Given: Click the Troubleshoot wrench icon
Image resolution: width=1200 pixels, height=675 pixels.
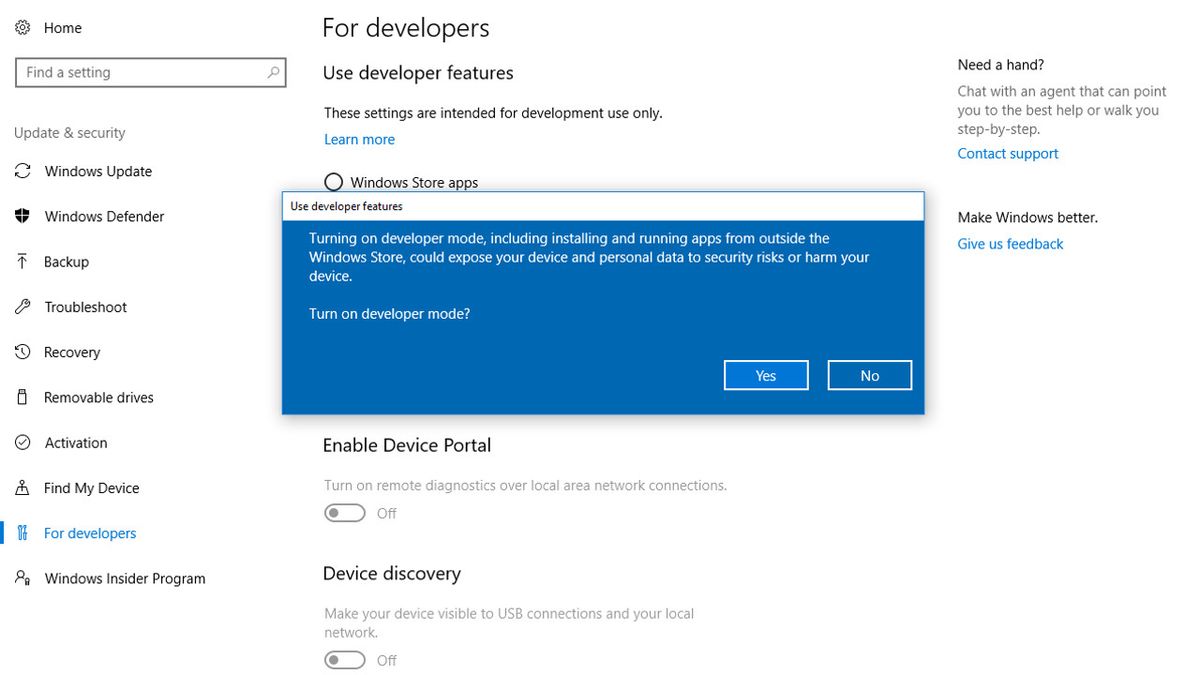Looking at the screenshot, I should point(22,307).
